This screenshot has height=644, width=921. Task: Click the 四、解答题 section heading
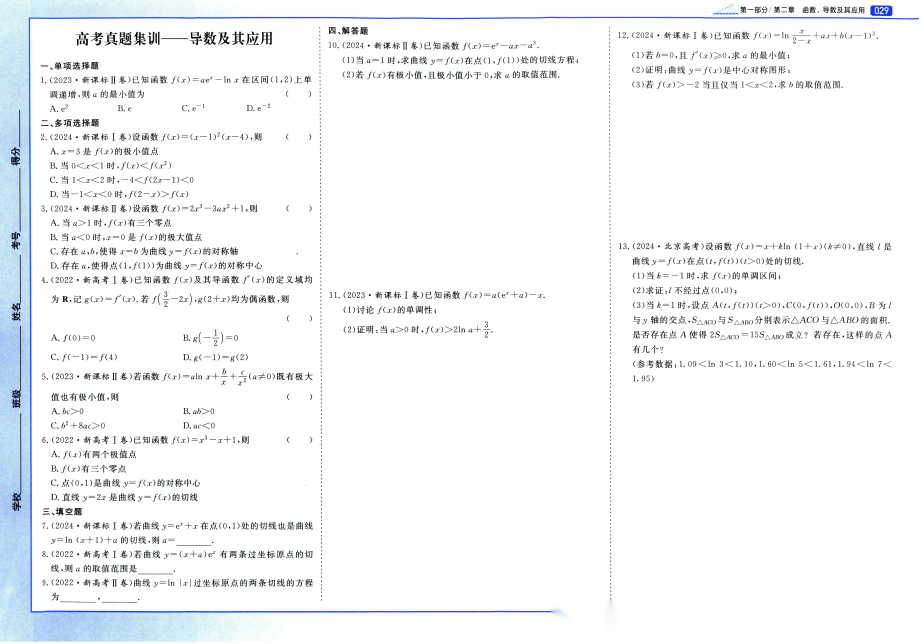348,31
